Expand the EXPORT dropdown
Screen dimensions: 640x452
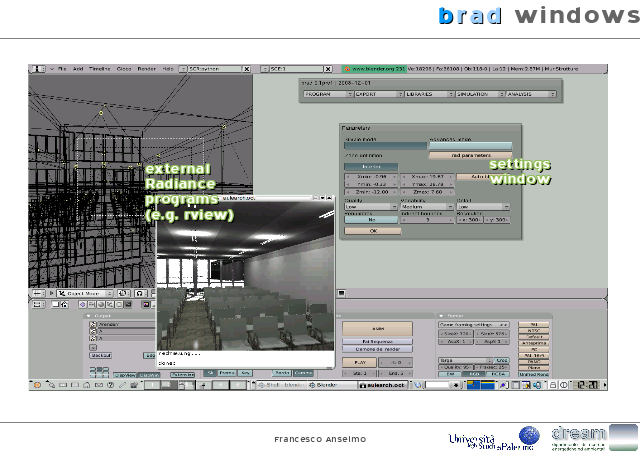(377, 93)
